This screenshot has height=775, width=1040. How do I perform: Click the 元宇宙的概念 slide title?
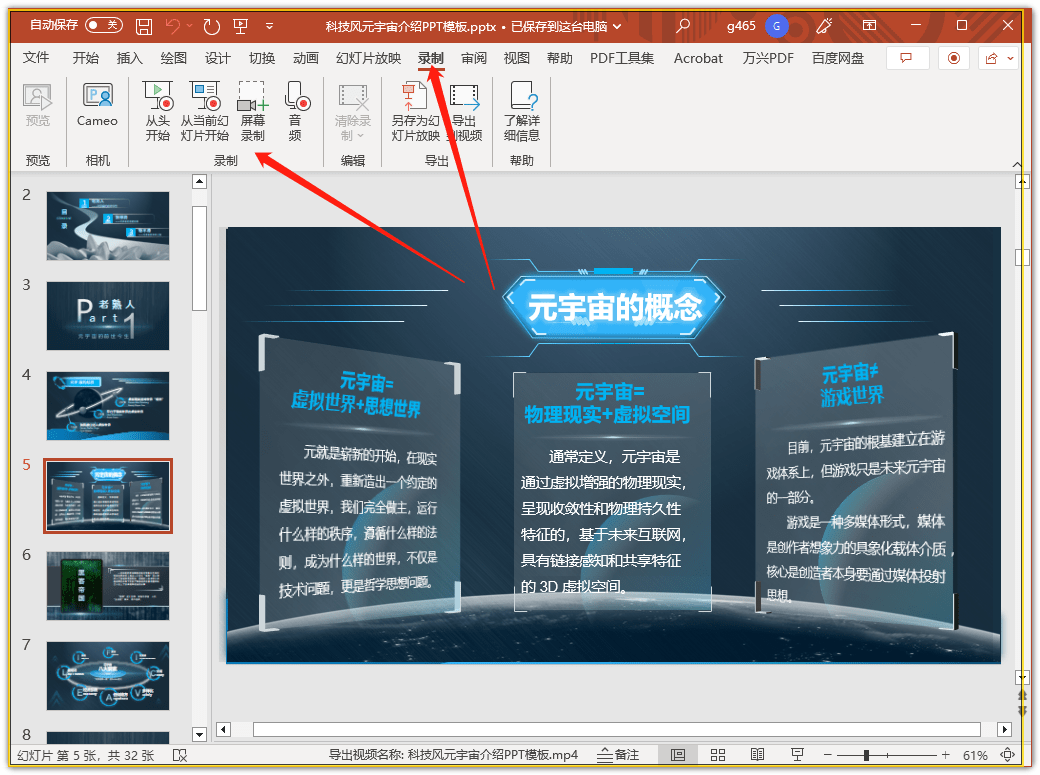coord(614,307)
